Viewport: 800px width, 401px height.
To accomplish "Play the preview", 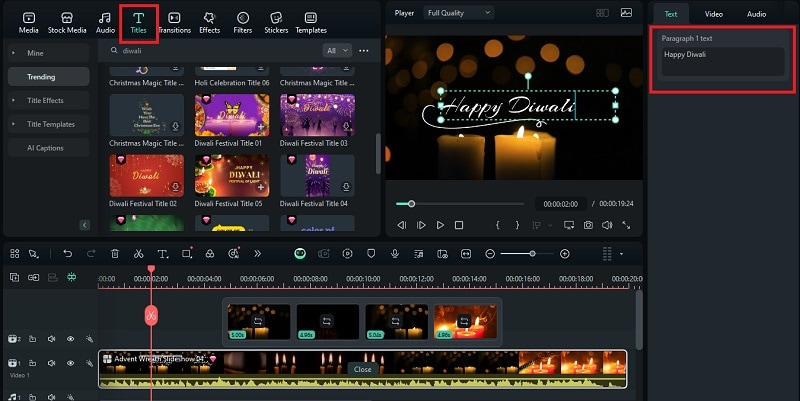I will (x=440, y=225).
